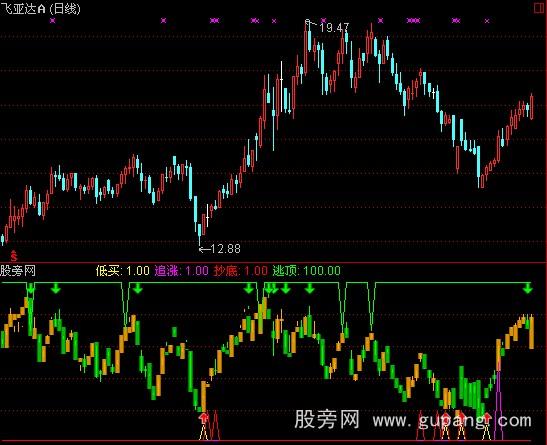The width and height of the screenshot is (547, 445).
Task: Click the 追涨: 1.00 indicator value
Action: click(x=181, y=271)
